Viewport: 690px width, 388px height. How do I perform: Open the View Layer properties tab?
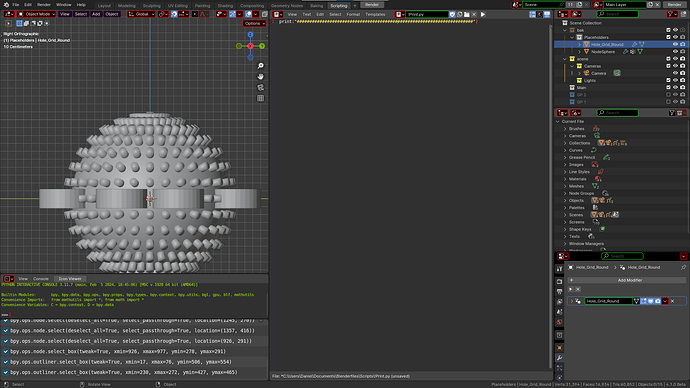click(x=559, y=301)
